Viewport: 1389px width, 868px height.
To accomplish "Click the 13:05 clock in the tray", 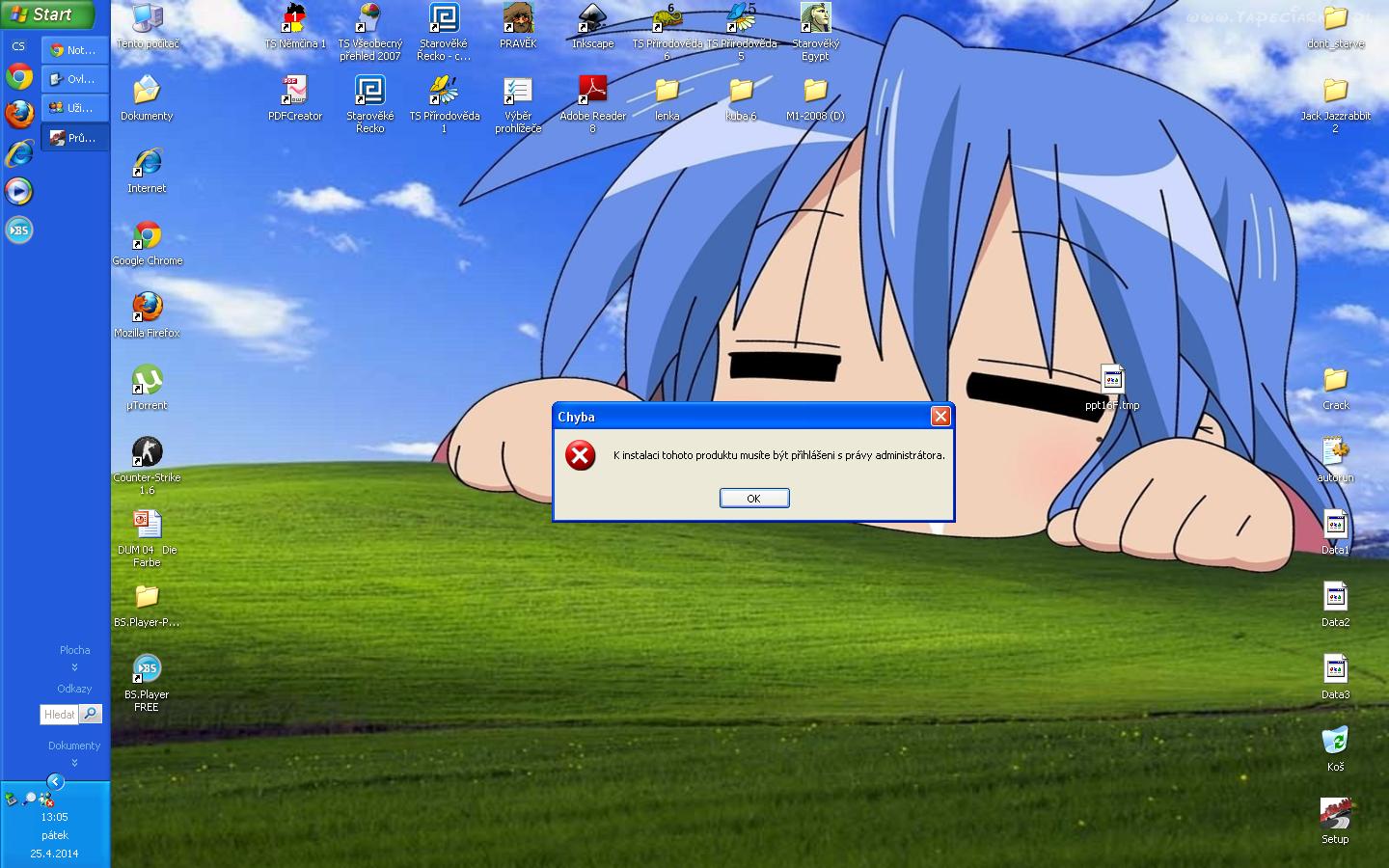I will point(55,817).
